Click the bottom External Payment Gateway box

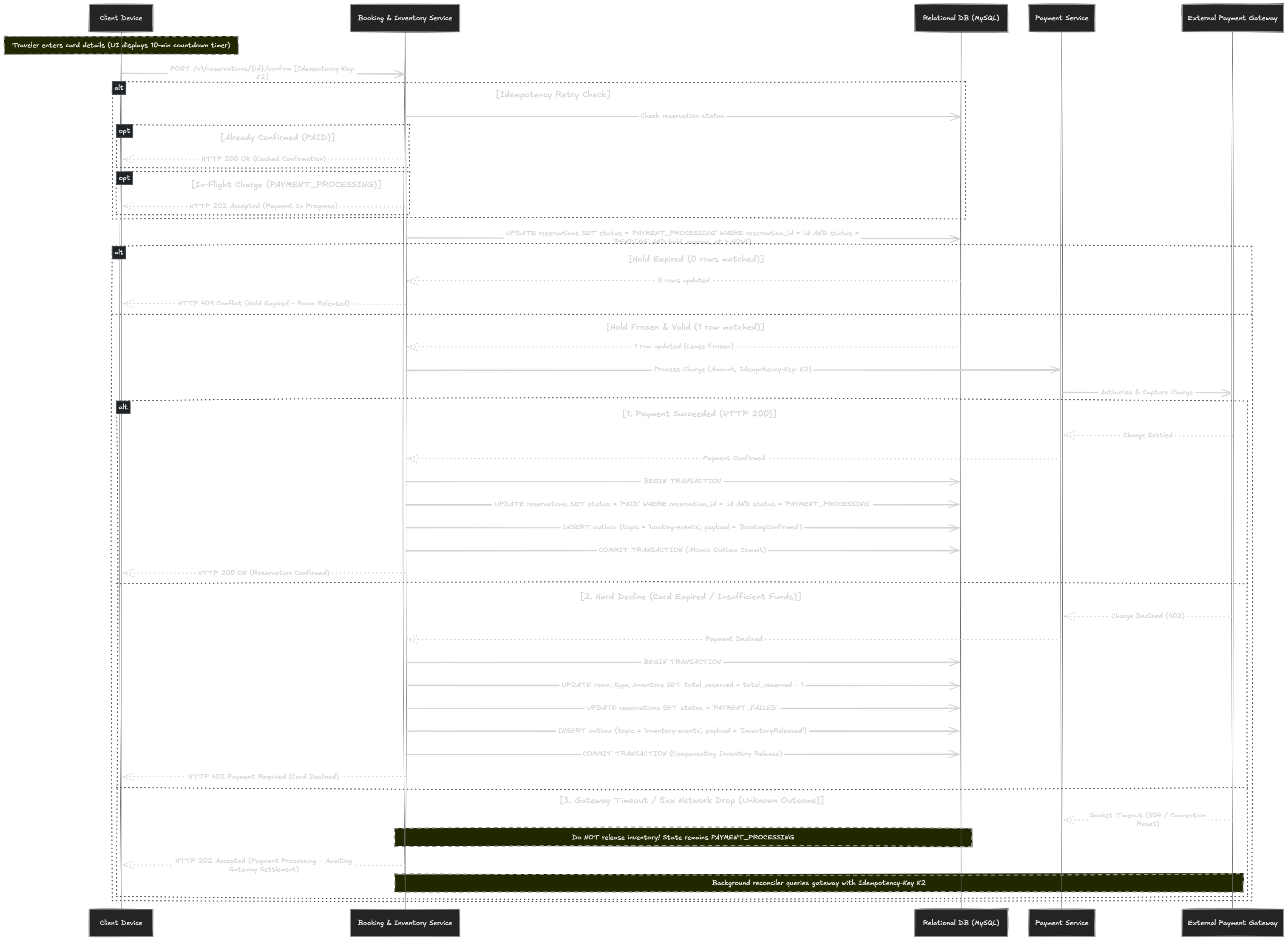coord(1233,923)
